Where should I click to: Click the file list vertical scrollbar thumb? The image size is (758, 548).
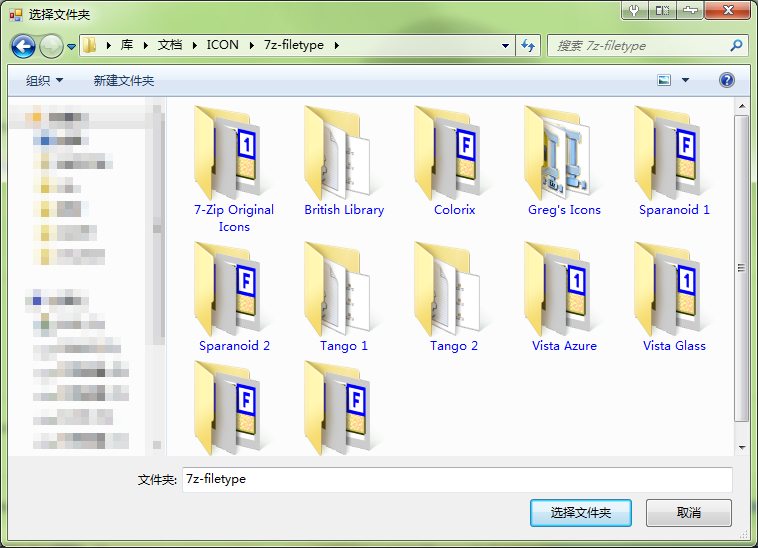pyautogui.click(x=742, y=268)
